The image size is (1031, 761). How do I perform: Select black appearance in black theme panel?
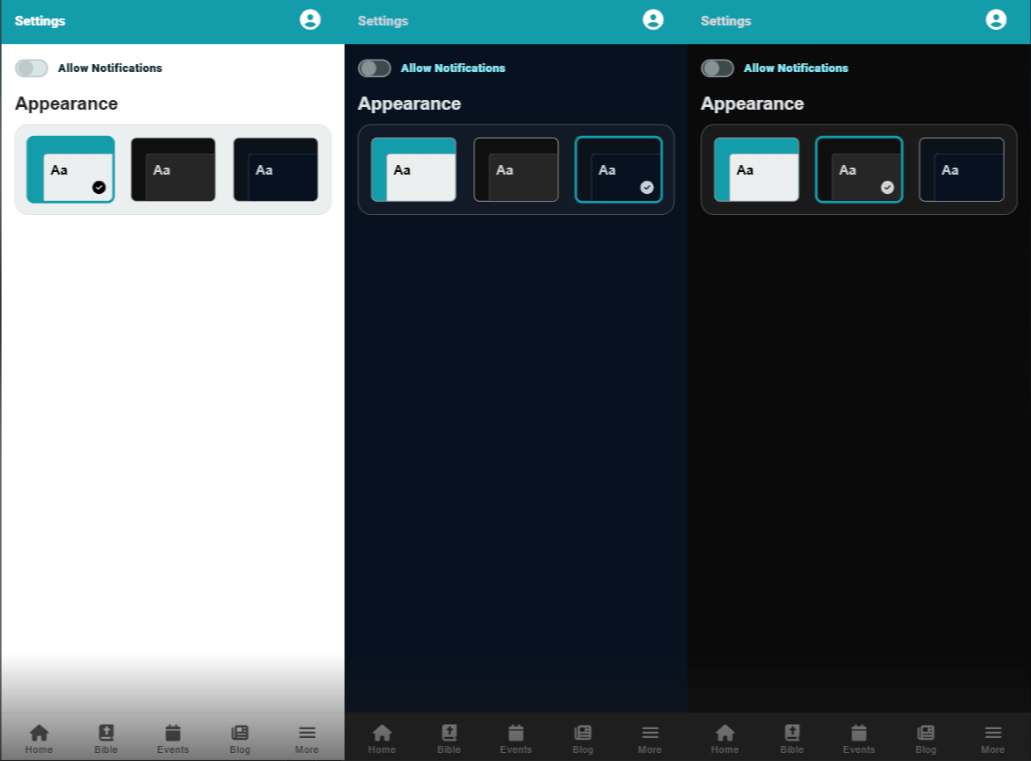(859, 169)
